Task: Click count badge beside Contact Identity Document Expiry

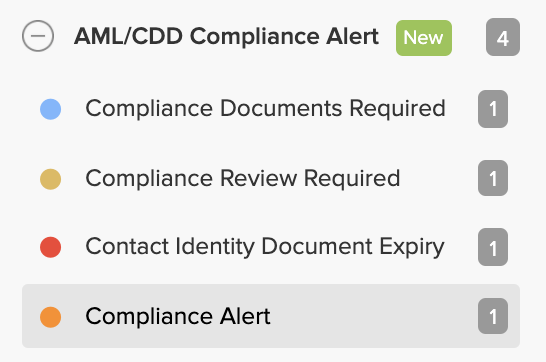Action: (x=493, y=247)
